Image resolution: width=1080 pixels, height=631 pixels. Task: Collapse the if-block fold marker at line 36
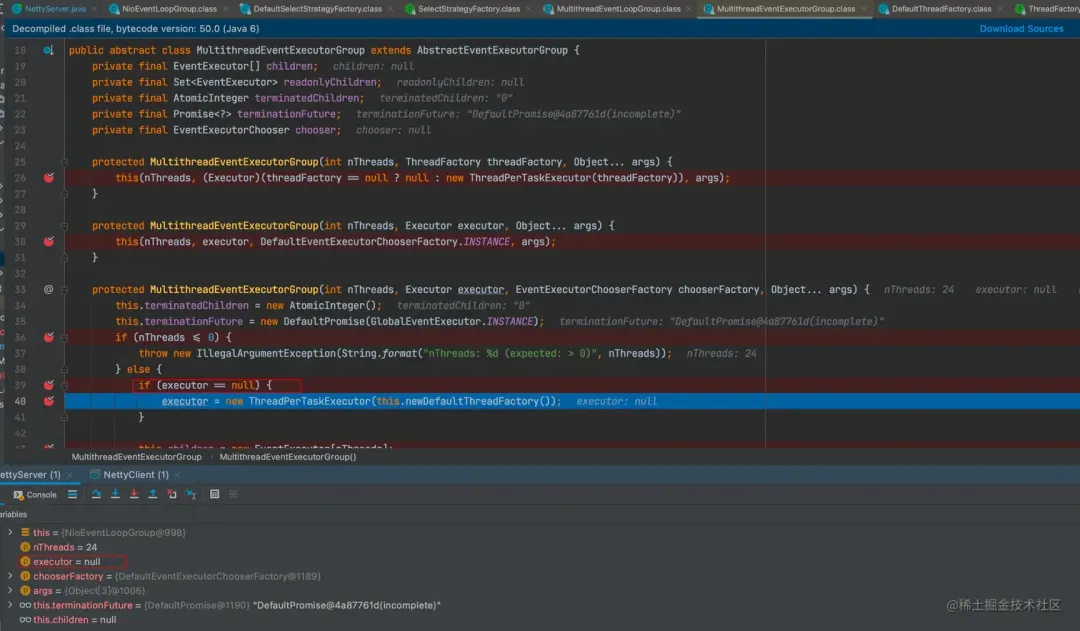64,338
